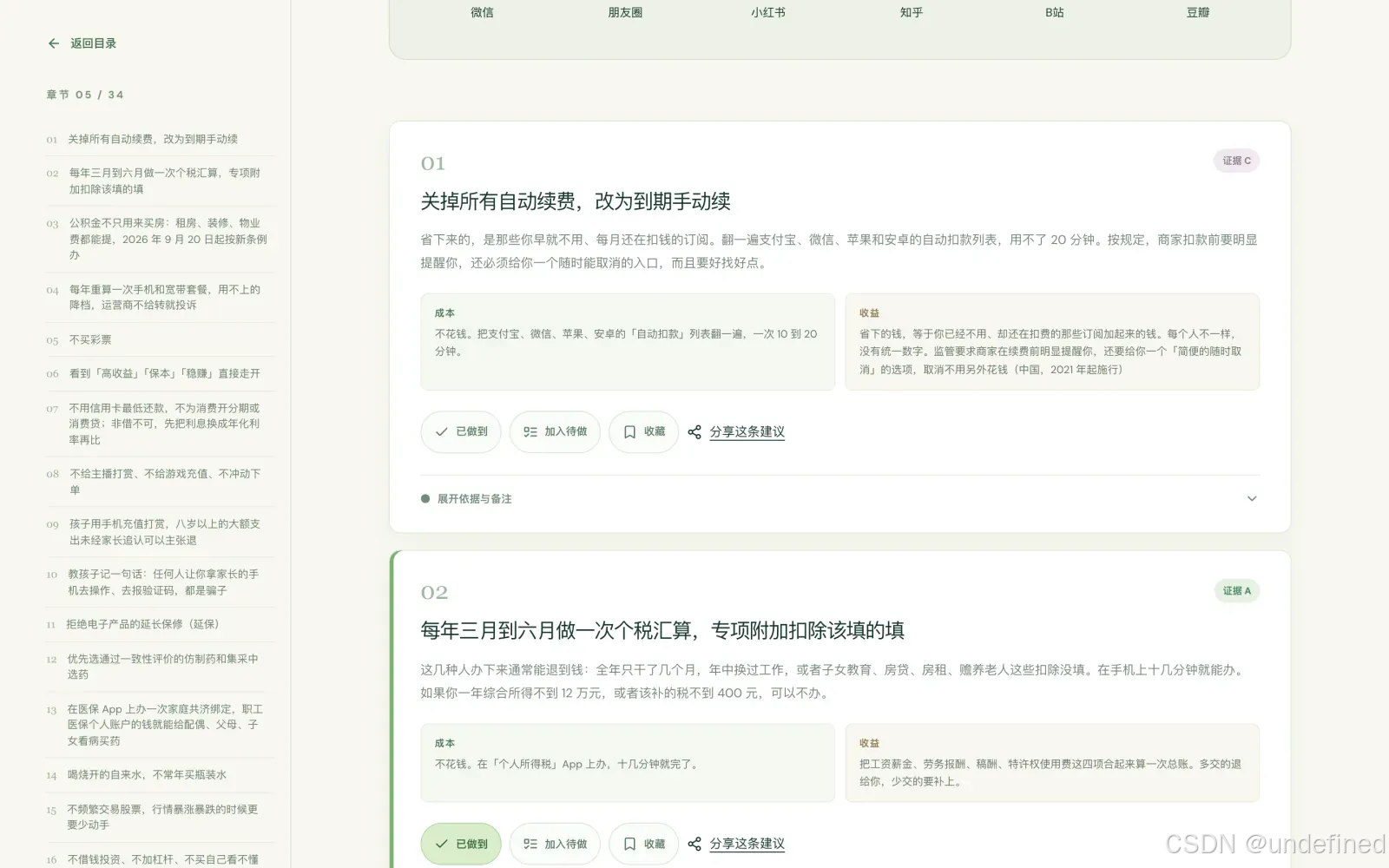Click share icon in card 02

tap(694, 844)
